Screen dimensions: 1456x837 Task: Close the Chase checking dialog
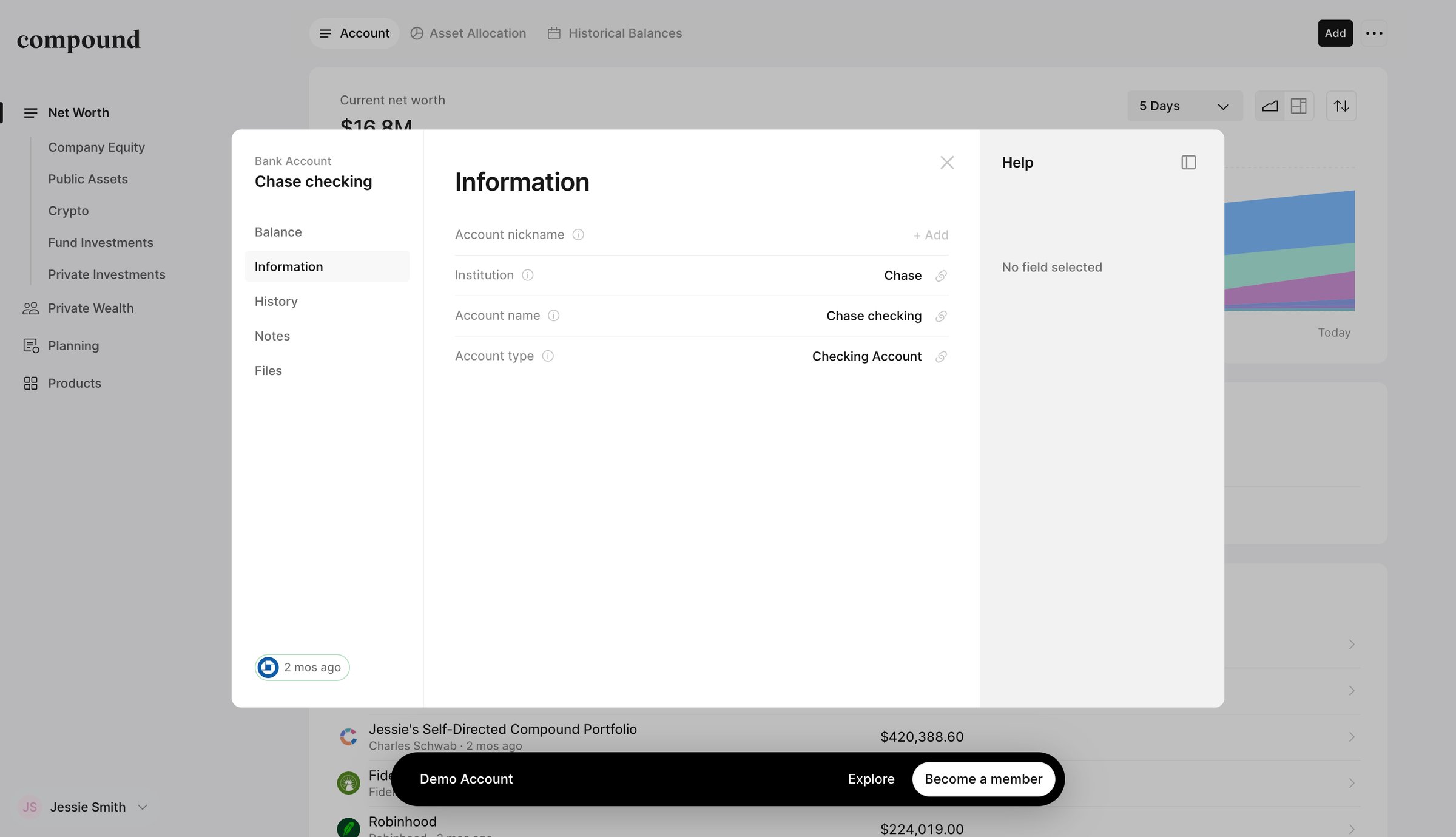[946, 163]
